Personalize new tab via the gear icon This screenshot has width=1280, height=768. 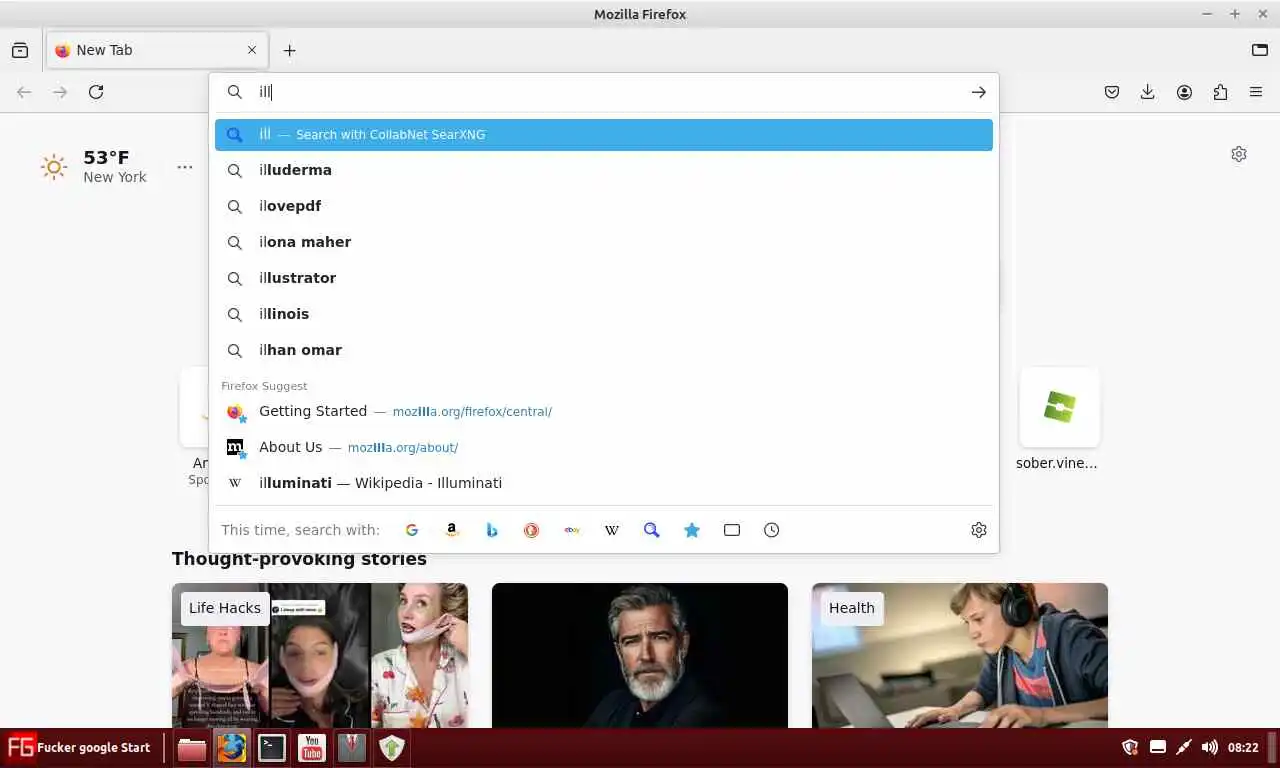[x=1239, y=154]
